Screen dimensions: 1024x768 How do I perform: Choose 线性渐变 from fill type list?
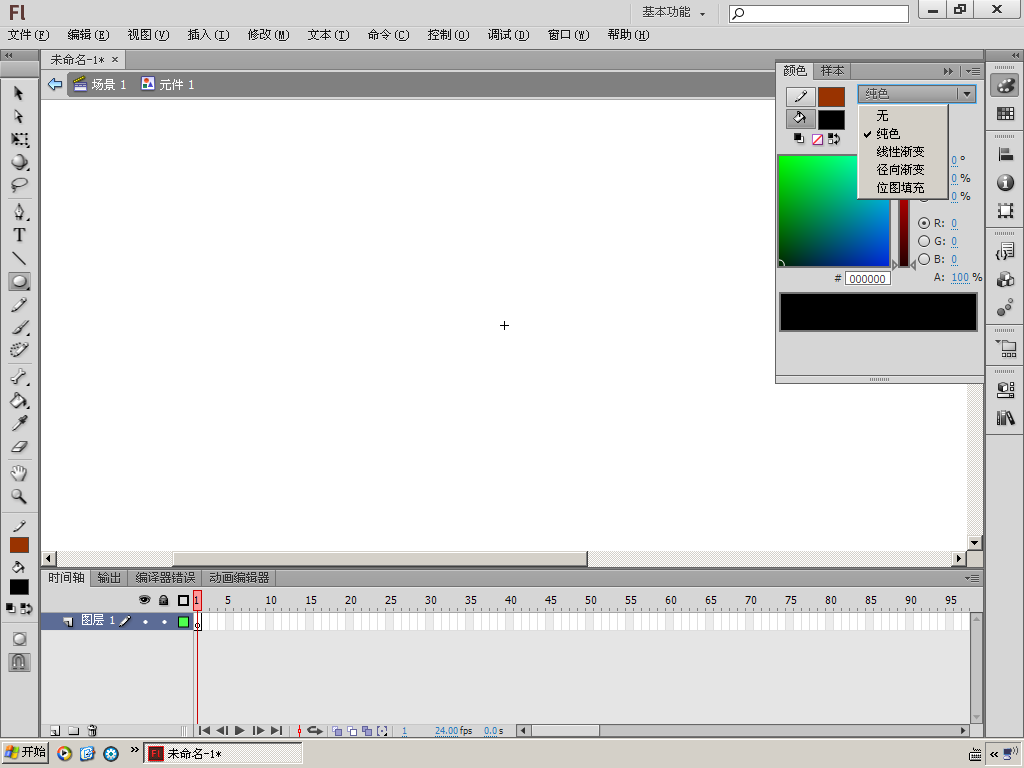[901, 152]
